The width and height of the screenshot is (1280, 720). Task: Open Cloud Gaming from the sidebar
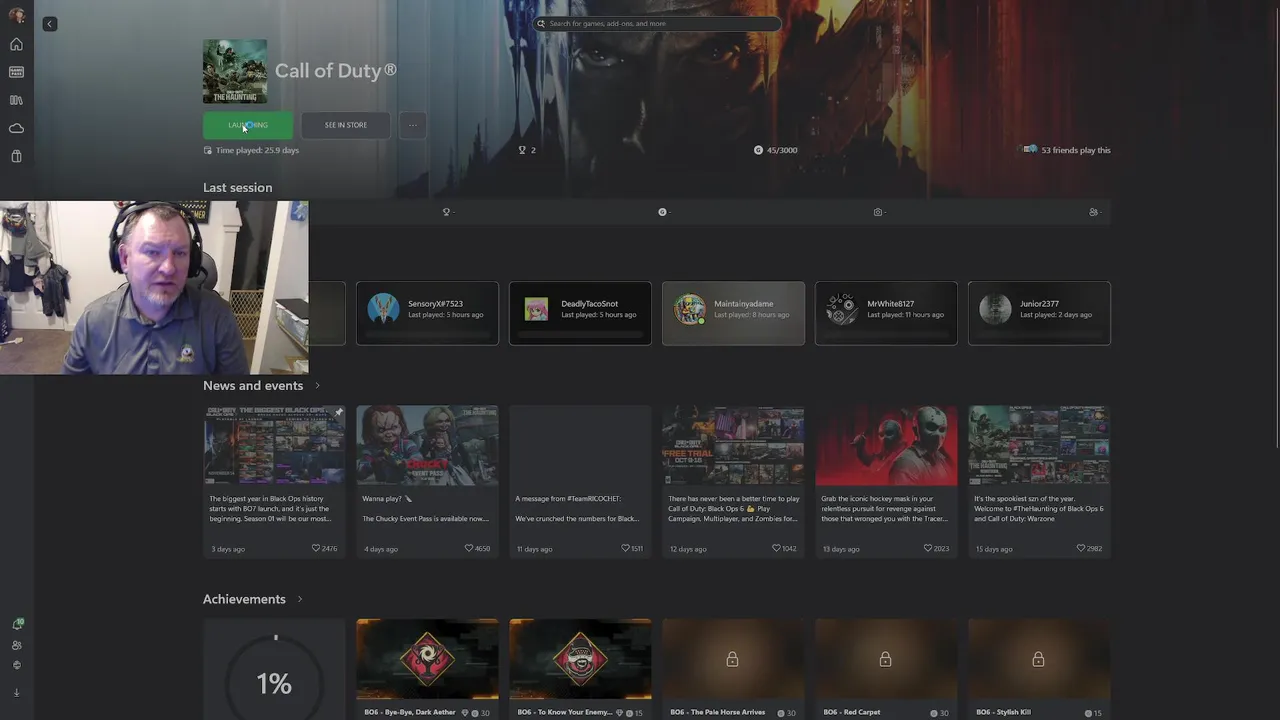(16, 128)
